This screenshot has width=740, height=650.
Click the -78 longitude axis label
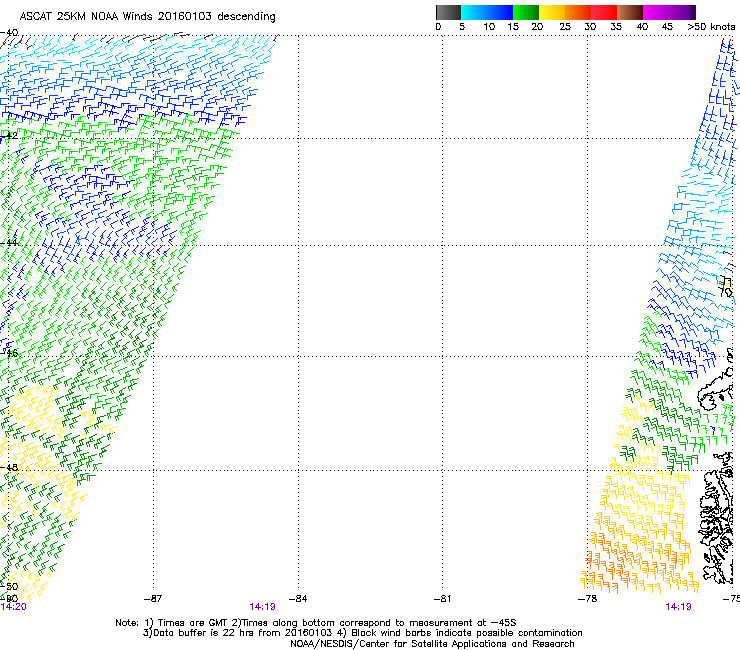click(x=587, y=598)
